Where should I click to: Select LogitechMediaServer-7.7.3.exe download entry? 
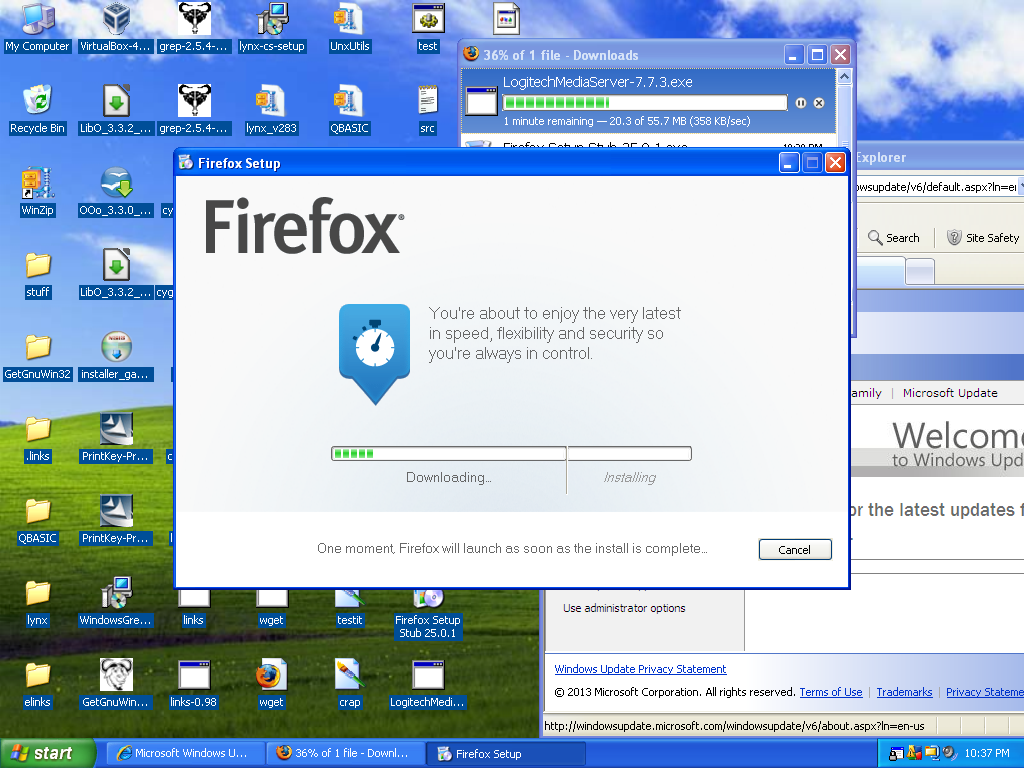click(648, 101)
